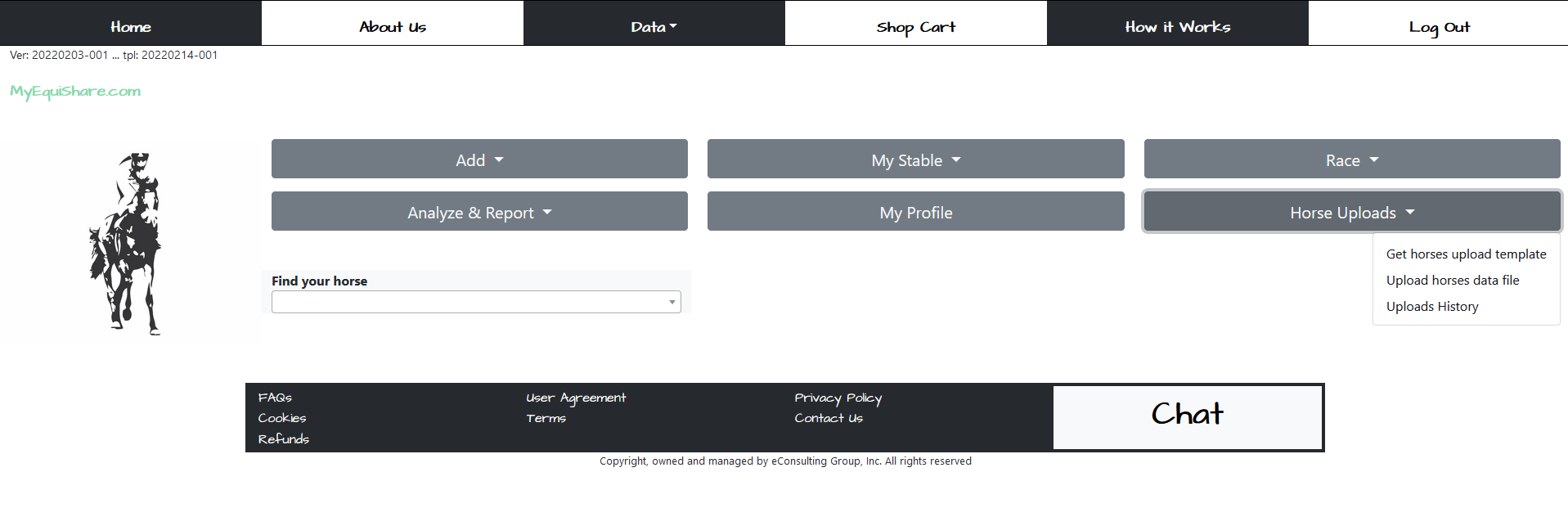The width and height of the screenshot is (1568, 526).
Task: Go to the My Profile page
Action: coord(915,212)
